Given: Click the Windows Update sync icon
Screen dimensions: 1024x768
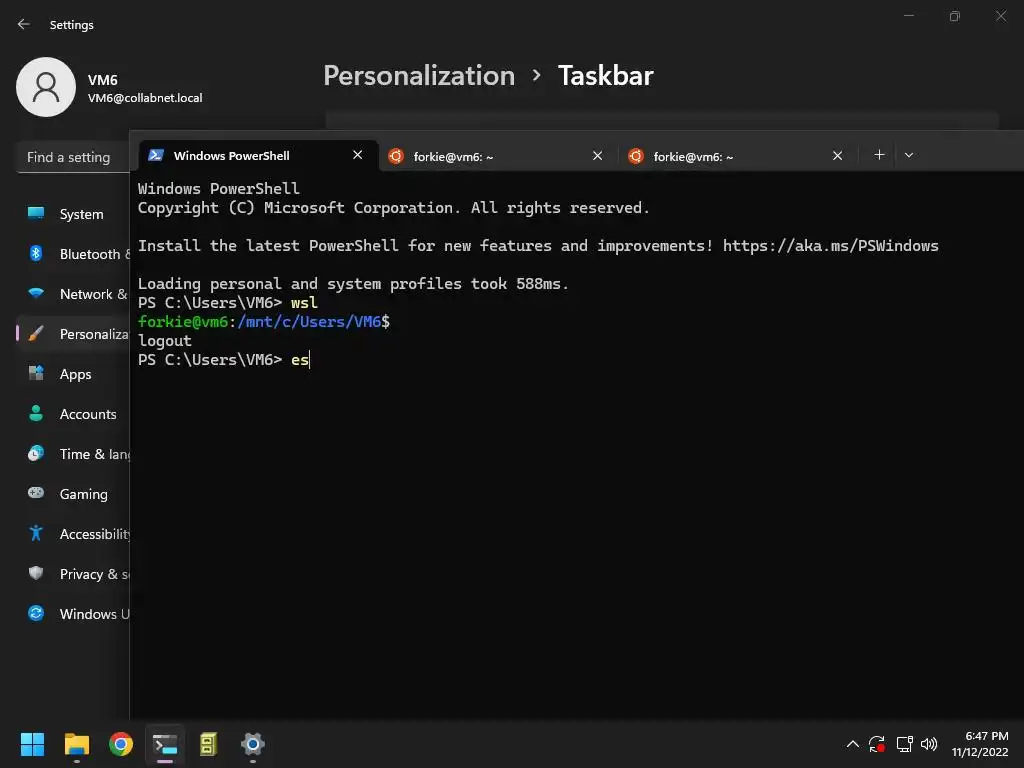Looking at the screenshot, I should pyautogui.click(x=36, y=613).
